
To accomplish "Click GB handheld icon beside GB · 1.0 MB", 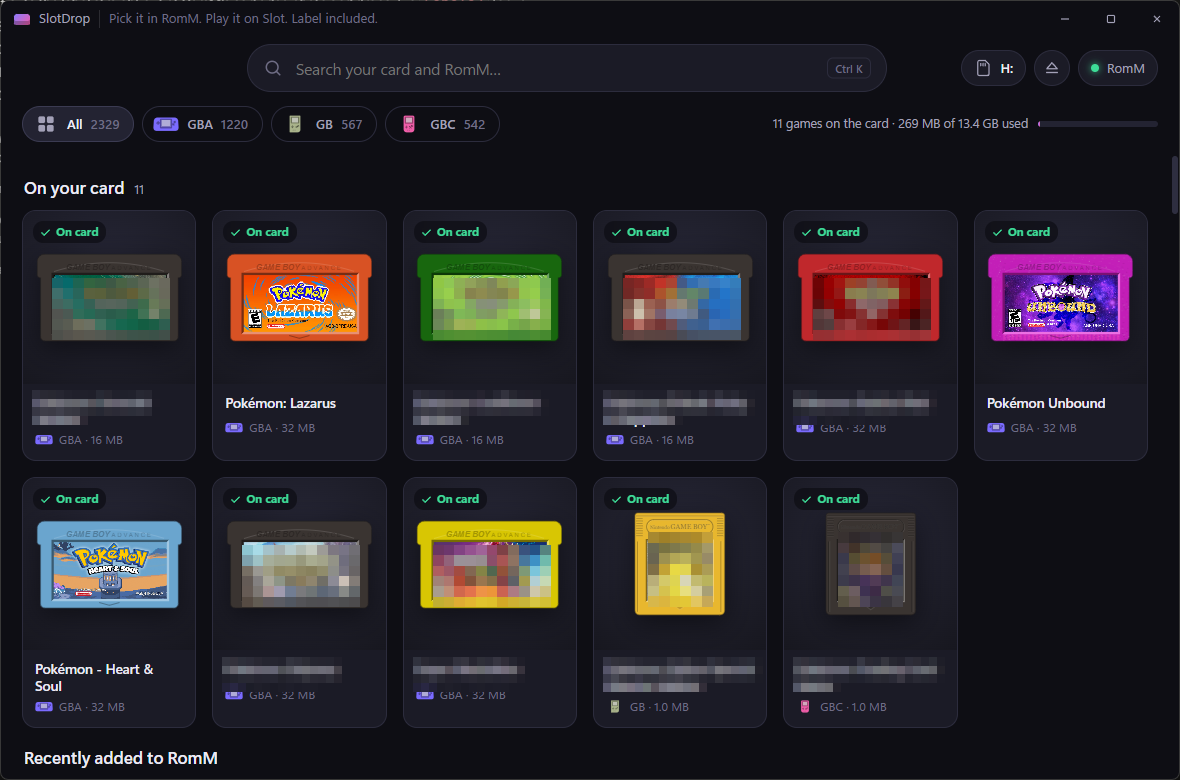I will [615, 707].
